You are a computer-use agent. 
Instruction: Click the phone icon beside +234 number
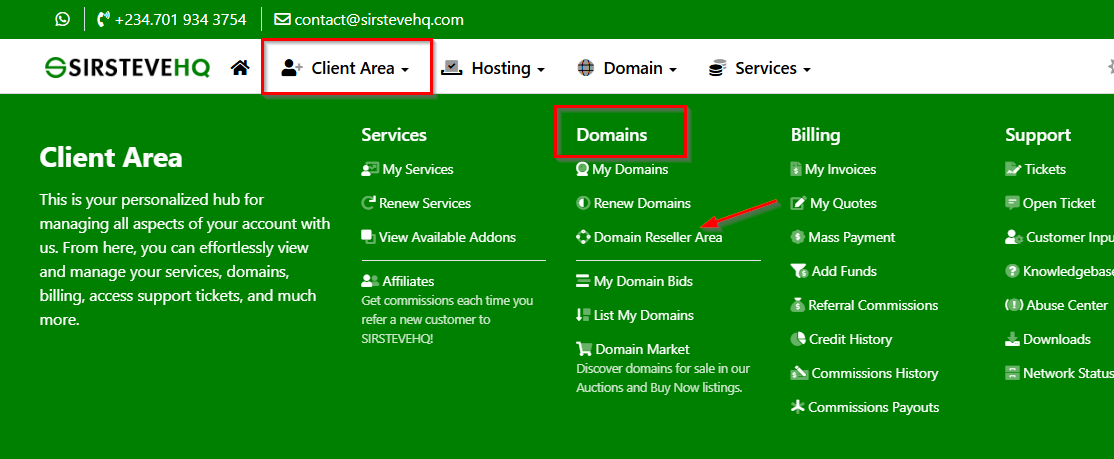point(104,19)
